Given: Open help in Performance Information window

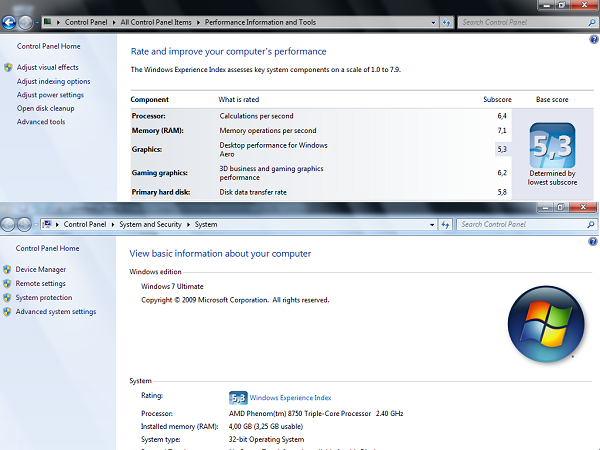Looking at the screenshot, I should point(593,39).
